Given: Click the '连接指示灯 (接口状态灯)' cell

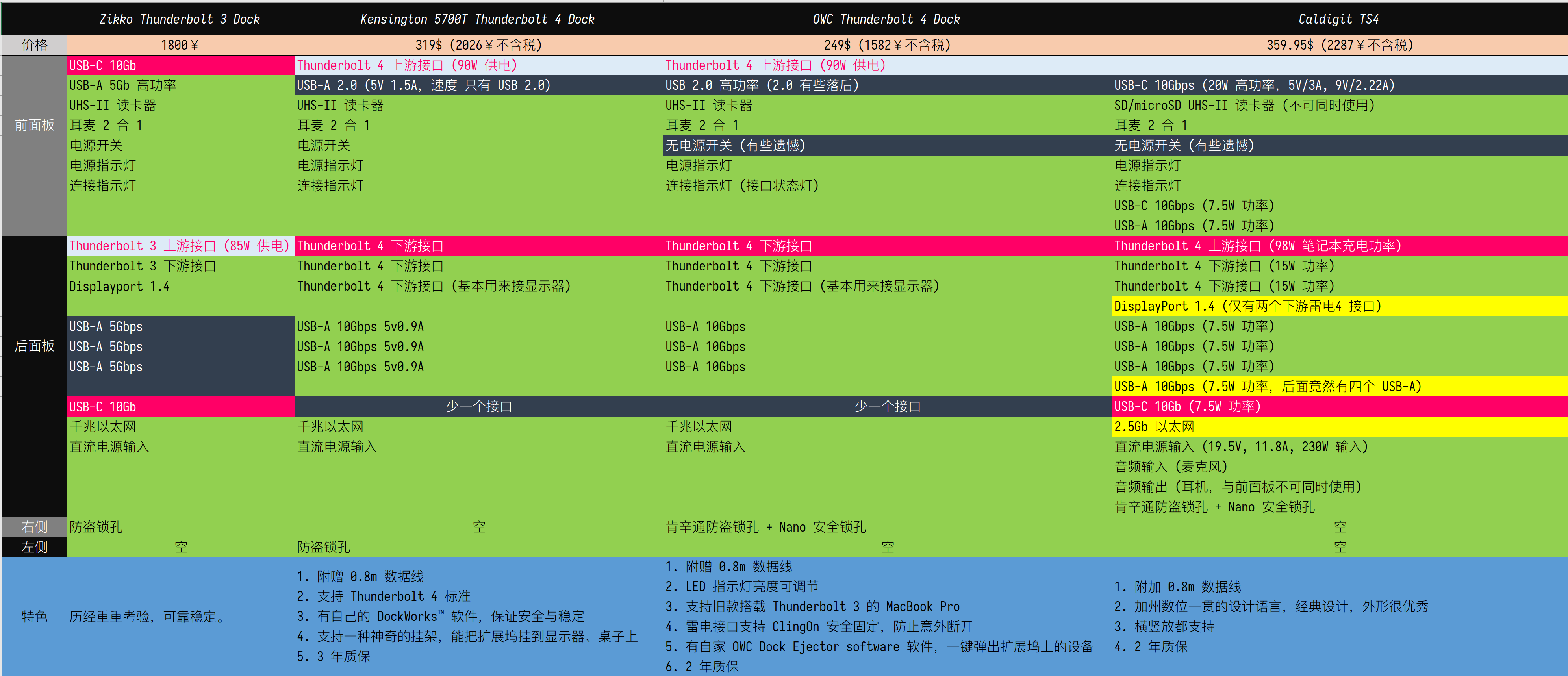Looking at the screenshot, I should (x=887, y=185).
